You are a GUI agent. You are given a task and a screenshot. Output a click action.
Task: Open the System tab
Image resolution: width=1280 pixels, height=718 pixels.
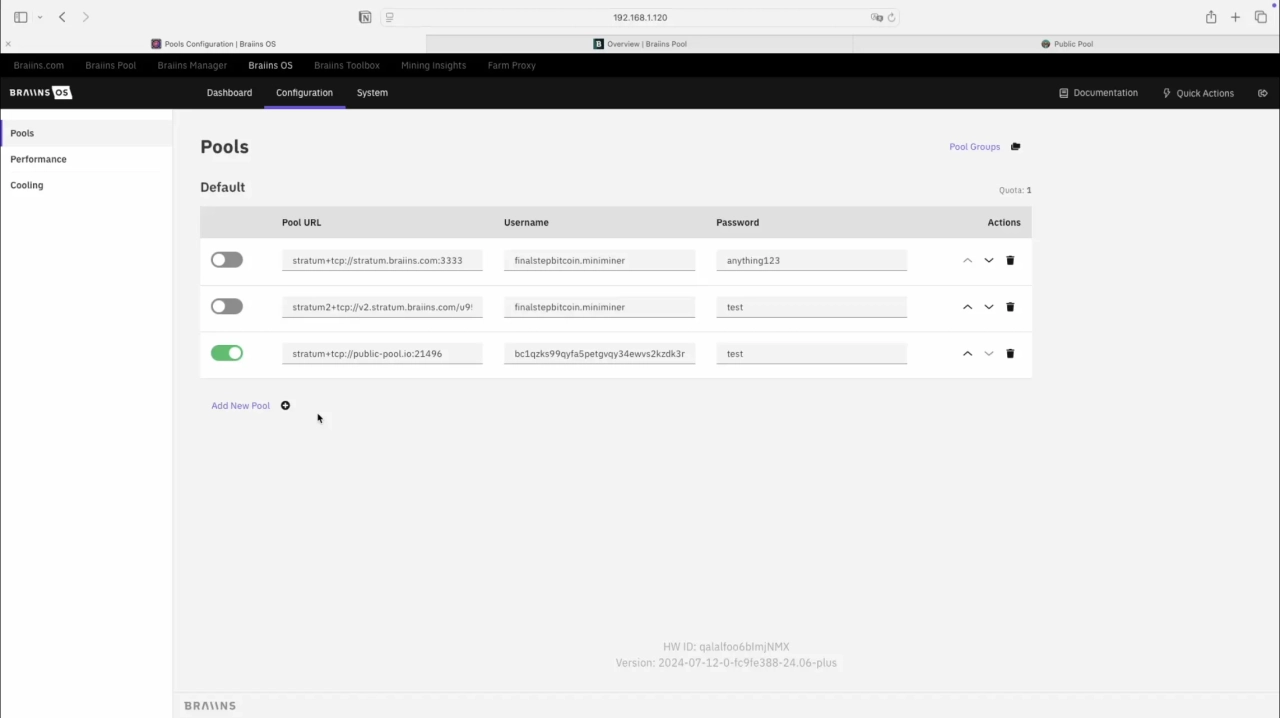(x=372, y=92)
